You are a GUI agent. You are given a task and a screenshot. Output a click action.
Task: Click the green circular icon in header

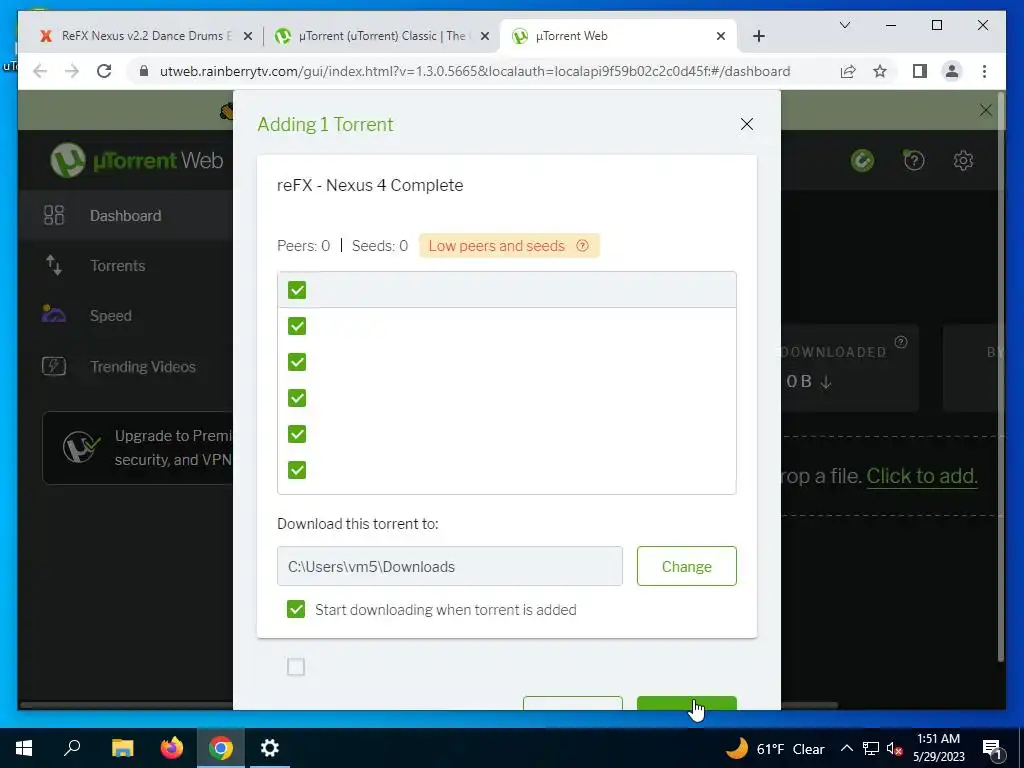[862, 160]
